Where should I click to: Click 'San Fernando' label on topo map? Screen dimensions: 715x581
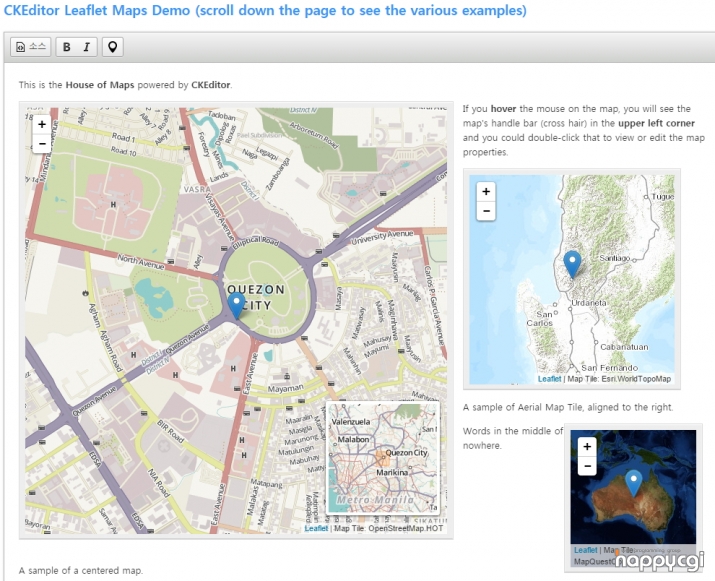click(x=609, y=368)
